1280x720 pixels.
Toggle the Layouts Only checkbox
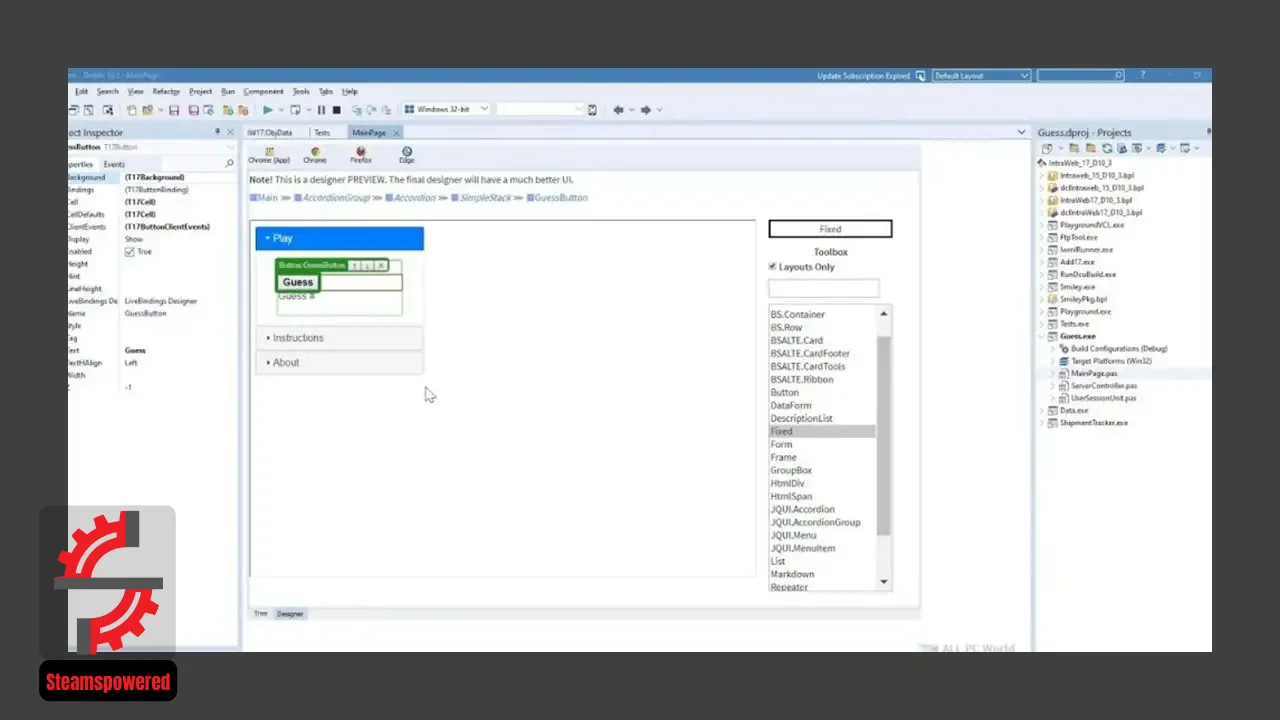click(x=772, y=267)
